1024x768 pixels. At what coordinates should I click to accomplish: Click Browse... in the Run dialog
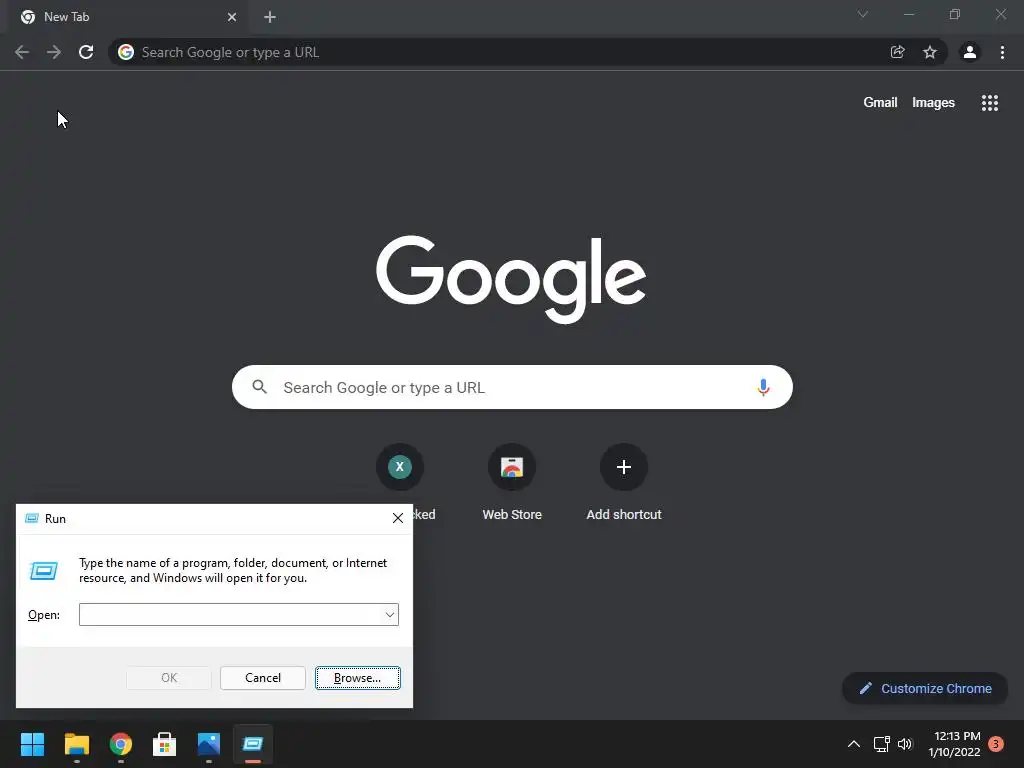[x=357, y=678]
